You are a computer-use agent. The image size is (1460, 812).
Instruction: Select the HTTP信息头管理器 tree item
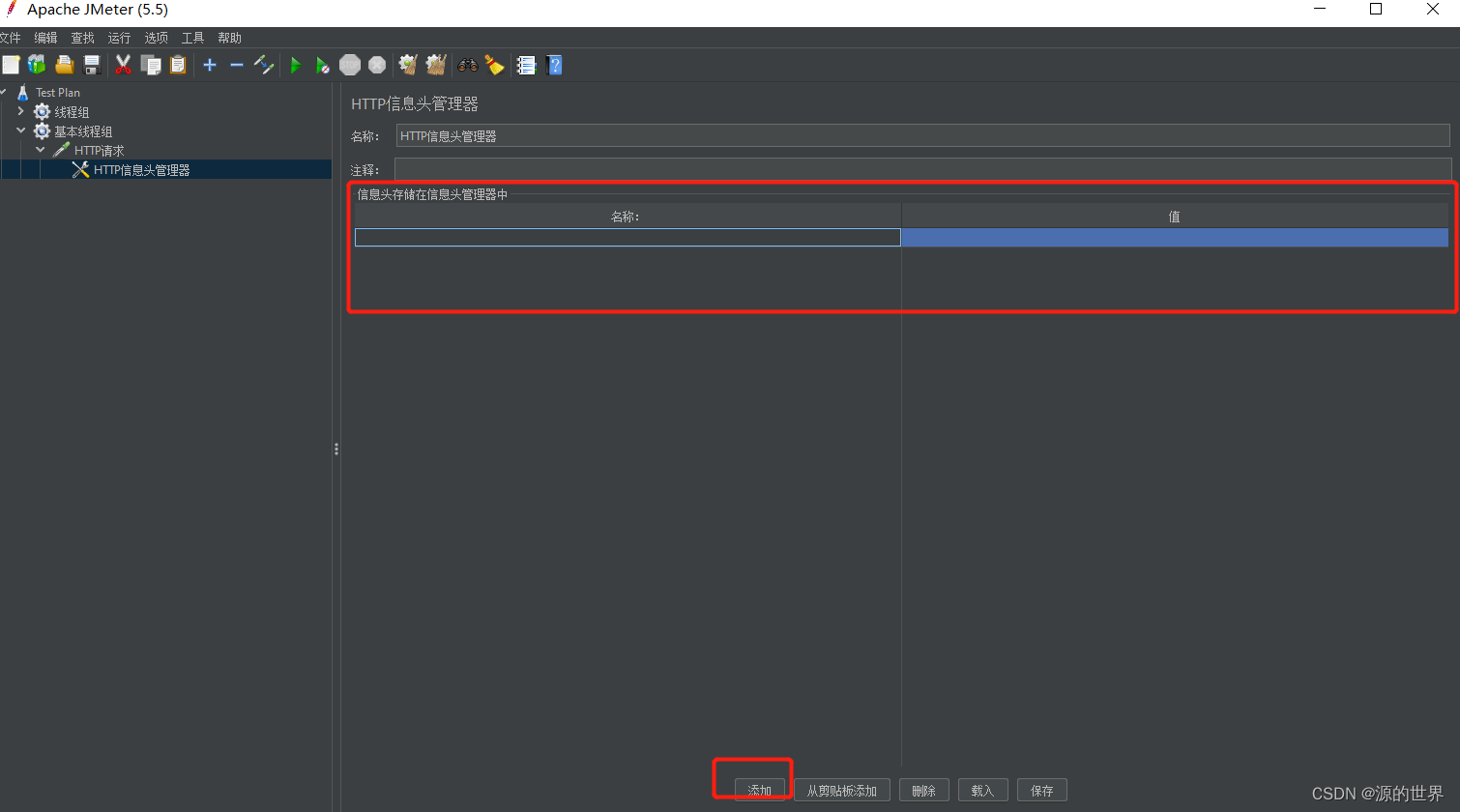tap(141, 170)
